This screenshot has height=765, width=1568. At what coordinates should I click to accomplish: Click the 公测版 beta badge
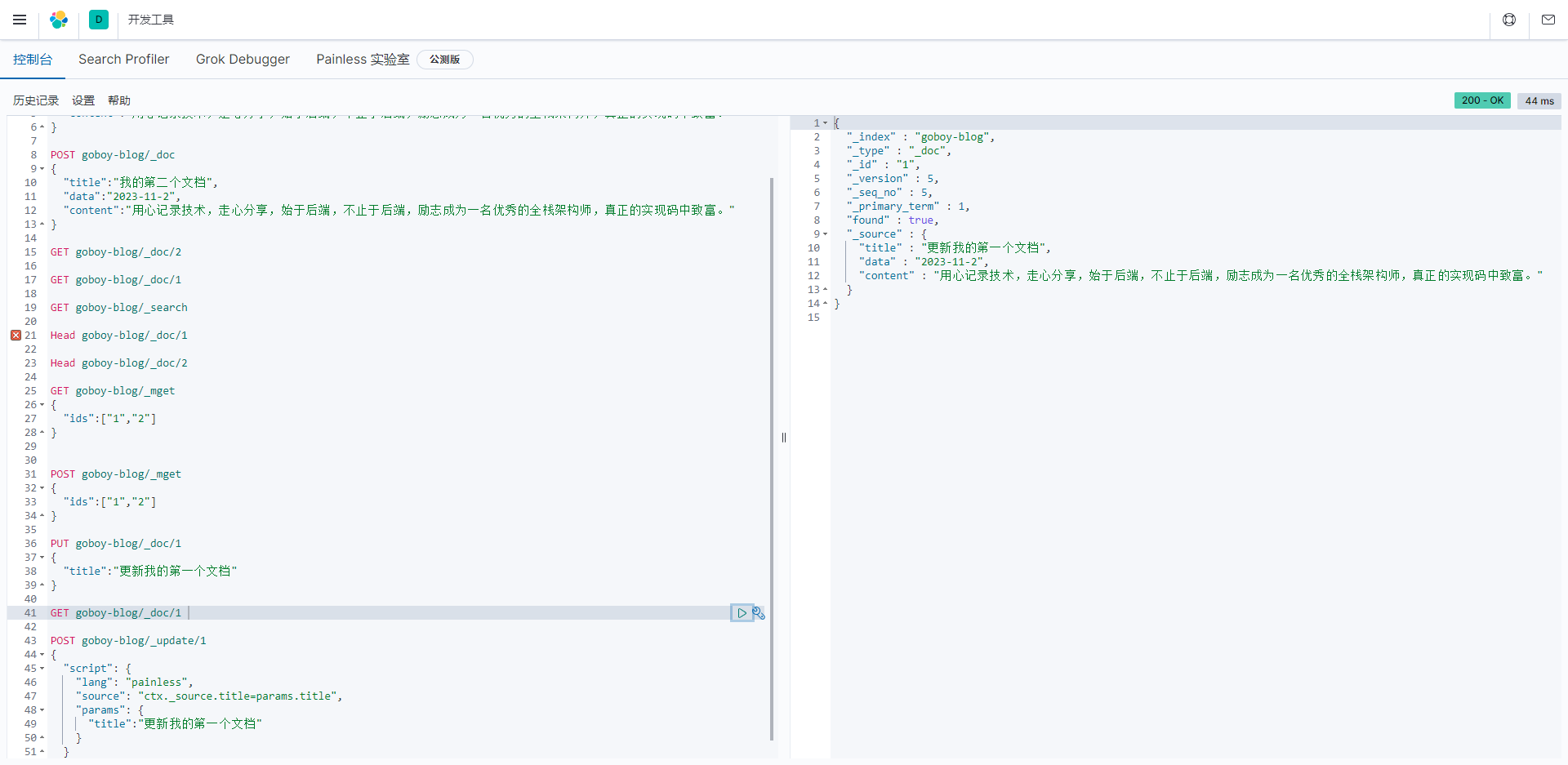(445, 60)
